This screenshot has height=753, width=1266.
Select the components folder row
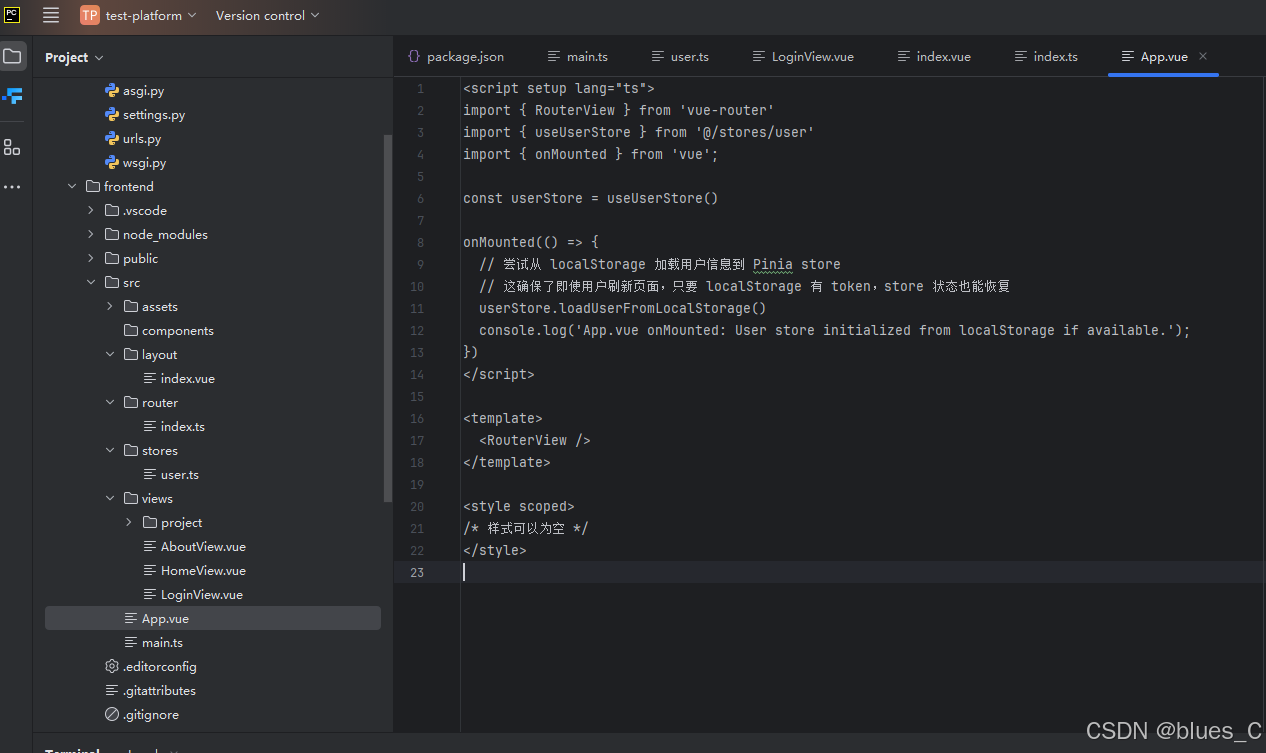click(x=213, y=331)
